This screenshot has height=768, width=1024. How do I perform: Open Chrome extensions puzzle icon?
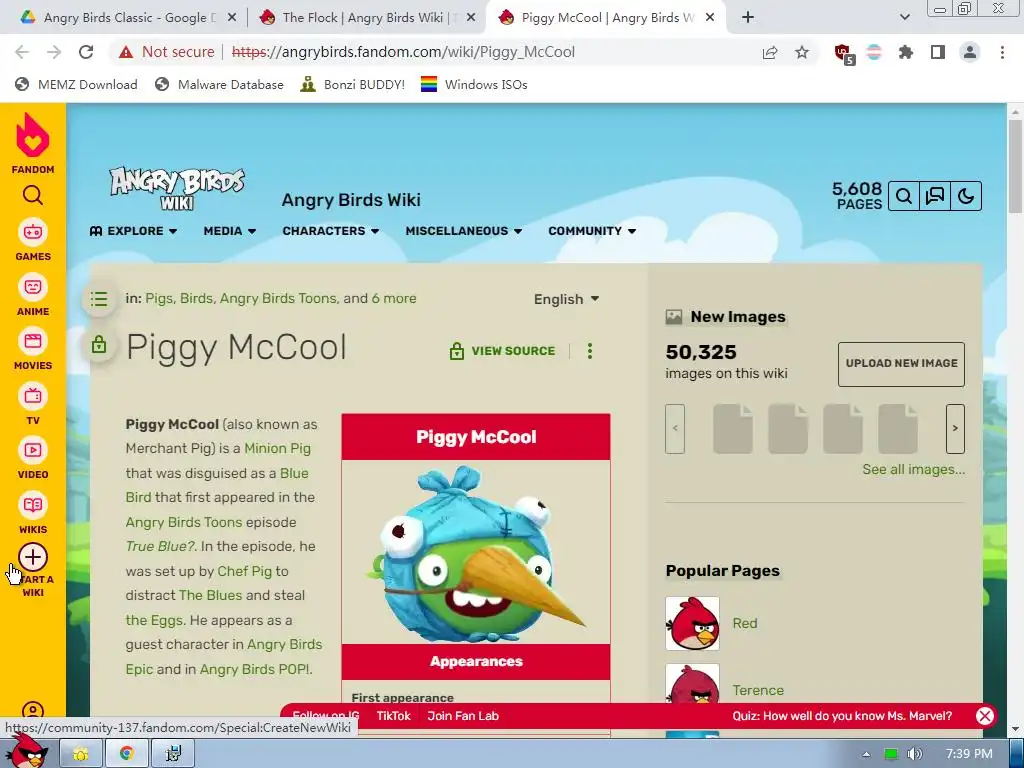click(906, 52)
